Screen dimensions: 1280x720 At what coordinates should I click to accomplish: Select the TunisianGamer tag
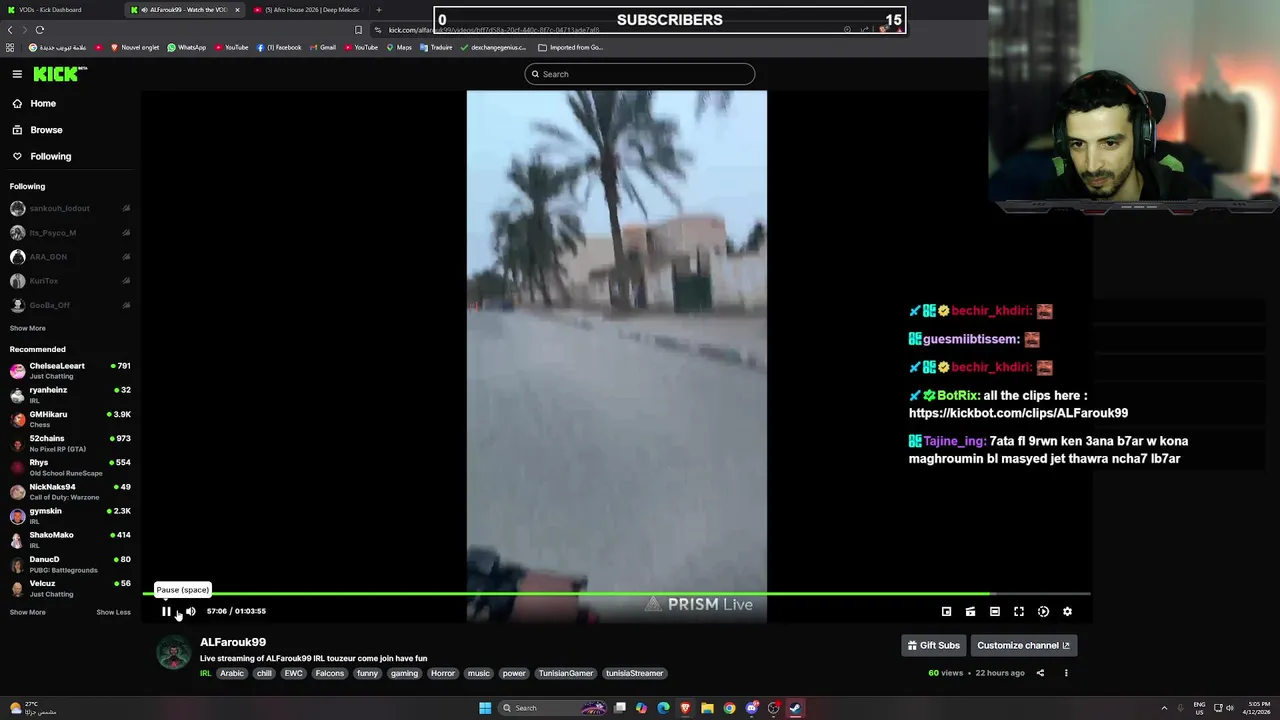tap(566, 673)
